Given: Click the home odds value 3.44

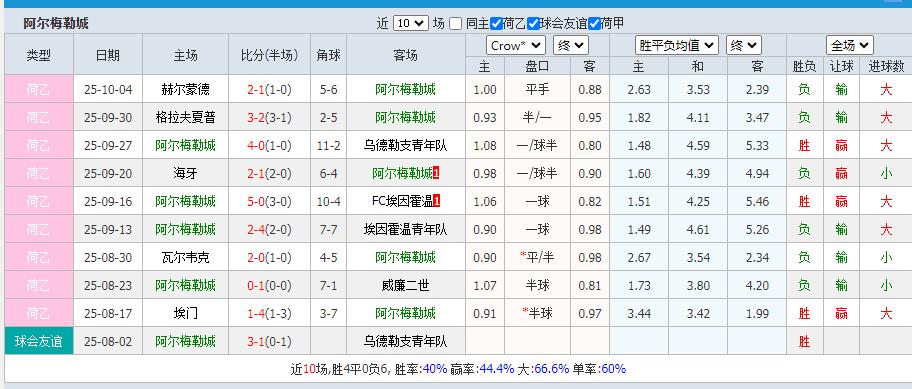Looking at the screenshot, I should click(x=639, y=313).
